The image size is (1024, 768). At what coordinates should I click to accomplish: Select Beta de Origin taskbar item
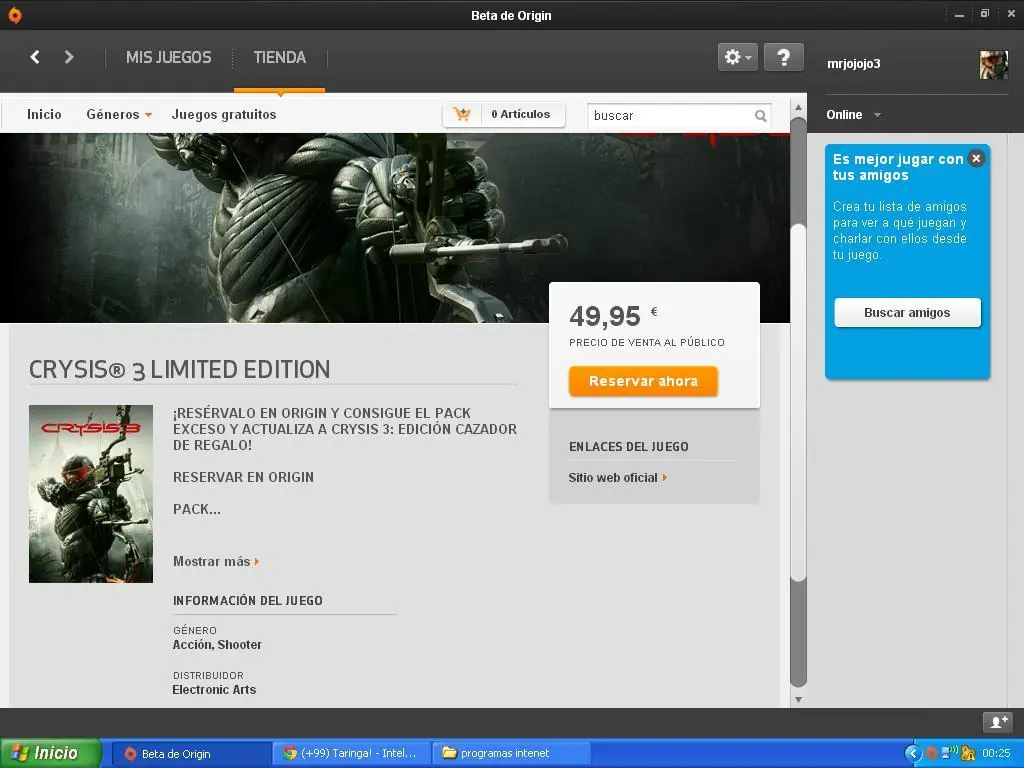coord(191,754)
